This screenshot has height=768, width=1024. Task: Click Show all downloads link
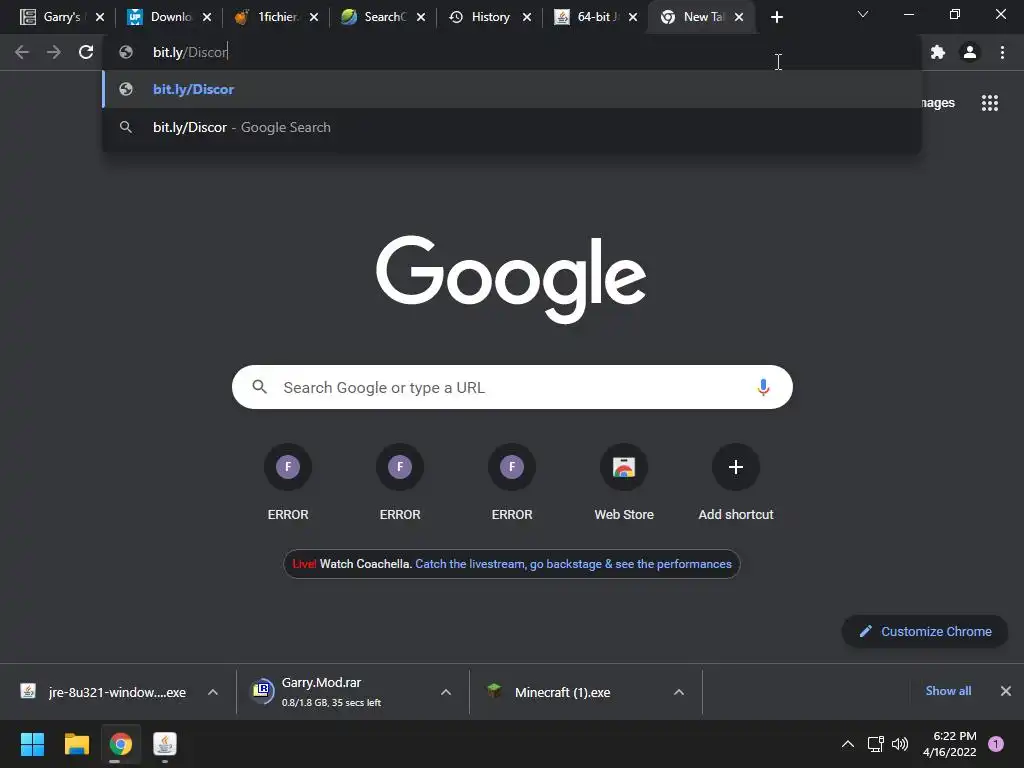point(948,691)
